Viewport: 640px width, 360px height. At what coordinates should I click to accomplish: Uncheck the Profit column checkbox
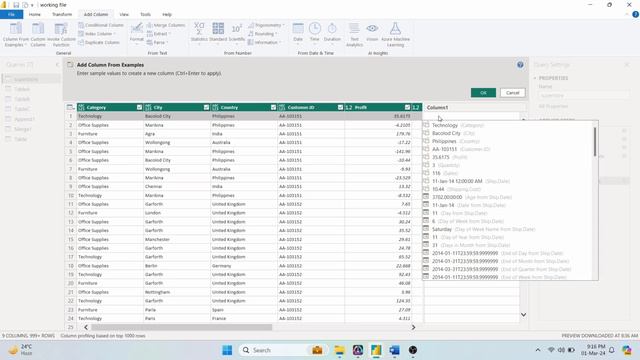click(407, 107)
